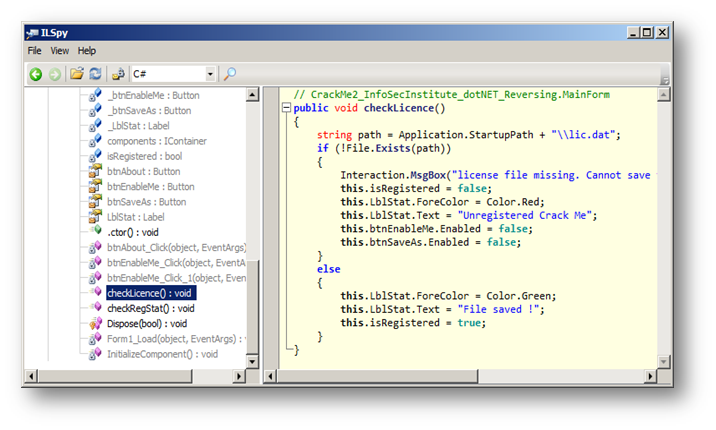Click the InitializeComponent method icon
Viewport: 716px width, 430px height.
95,354
